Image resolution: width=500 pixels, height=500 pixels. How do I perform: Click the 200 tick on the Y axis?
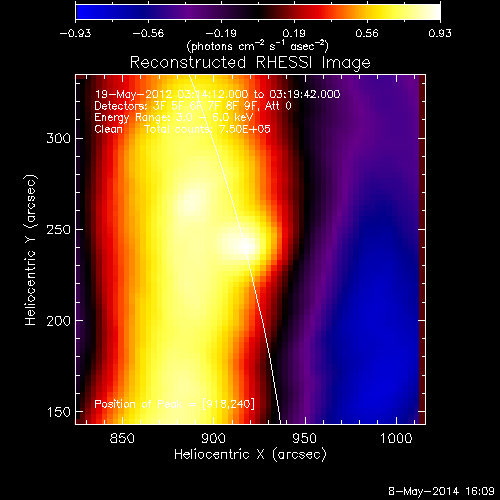point(58,321)
